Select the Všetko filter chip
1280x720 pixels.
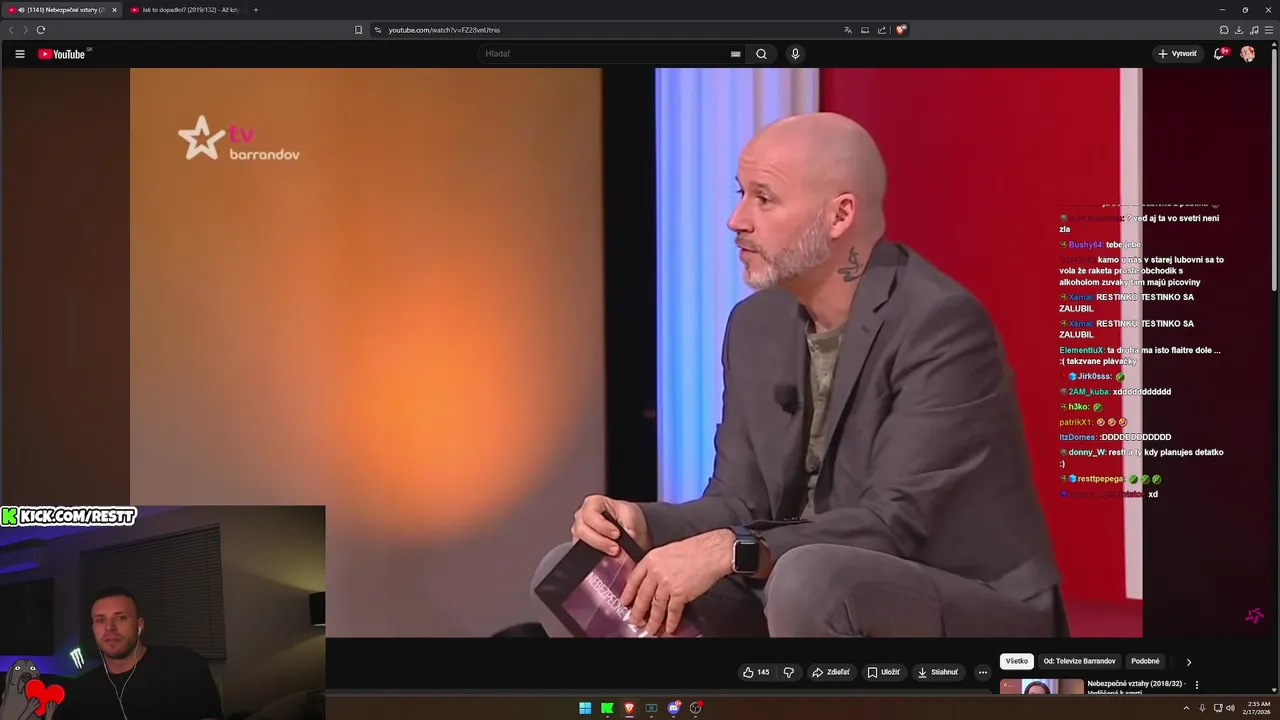point(1016,661)
